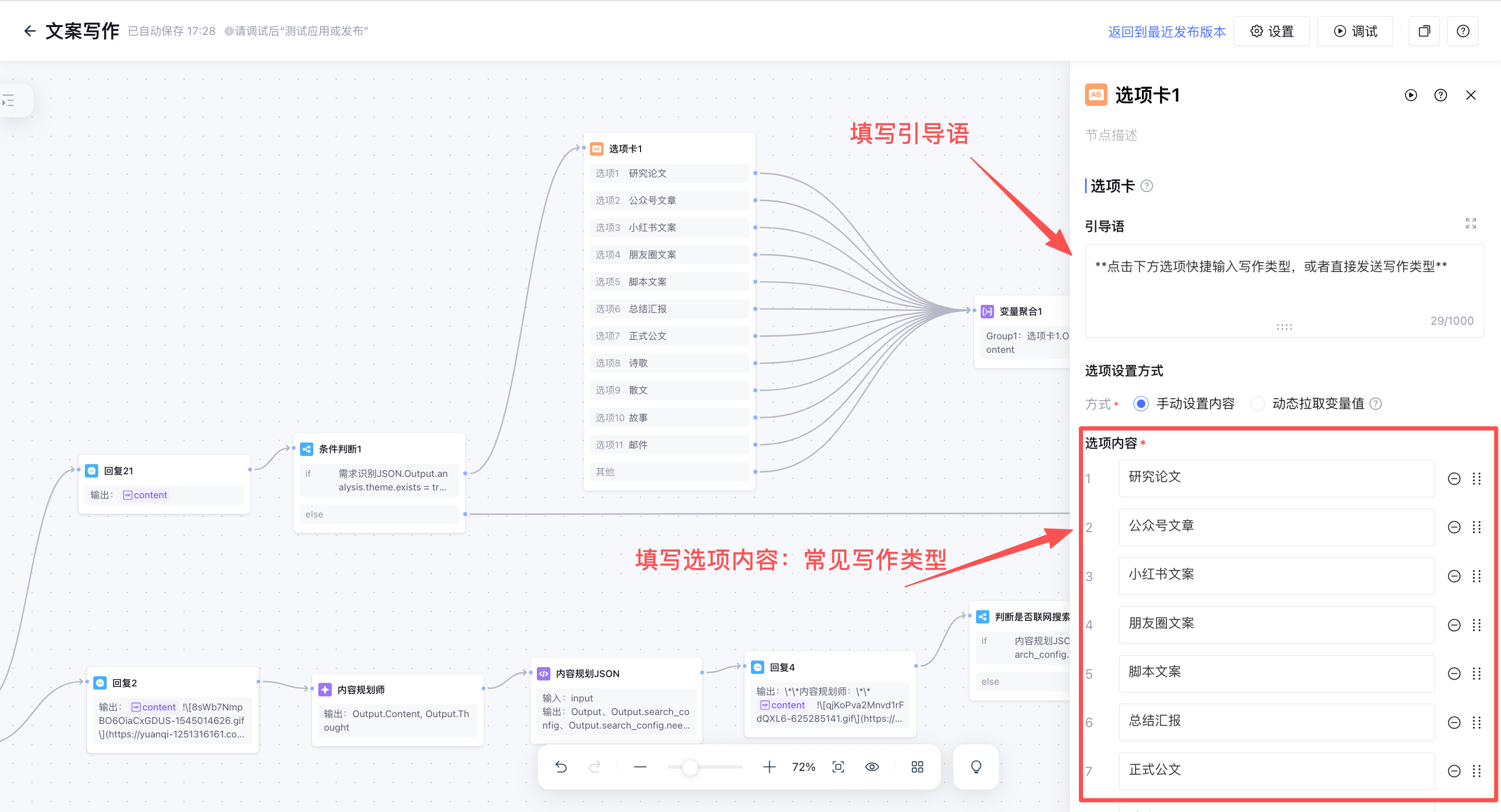Run node with play icon beside 选项卡1 title

click(x=1411, y=95)
